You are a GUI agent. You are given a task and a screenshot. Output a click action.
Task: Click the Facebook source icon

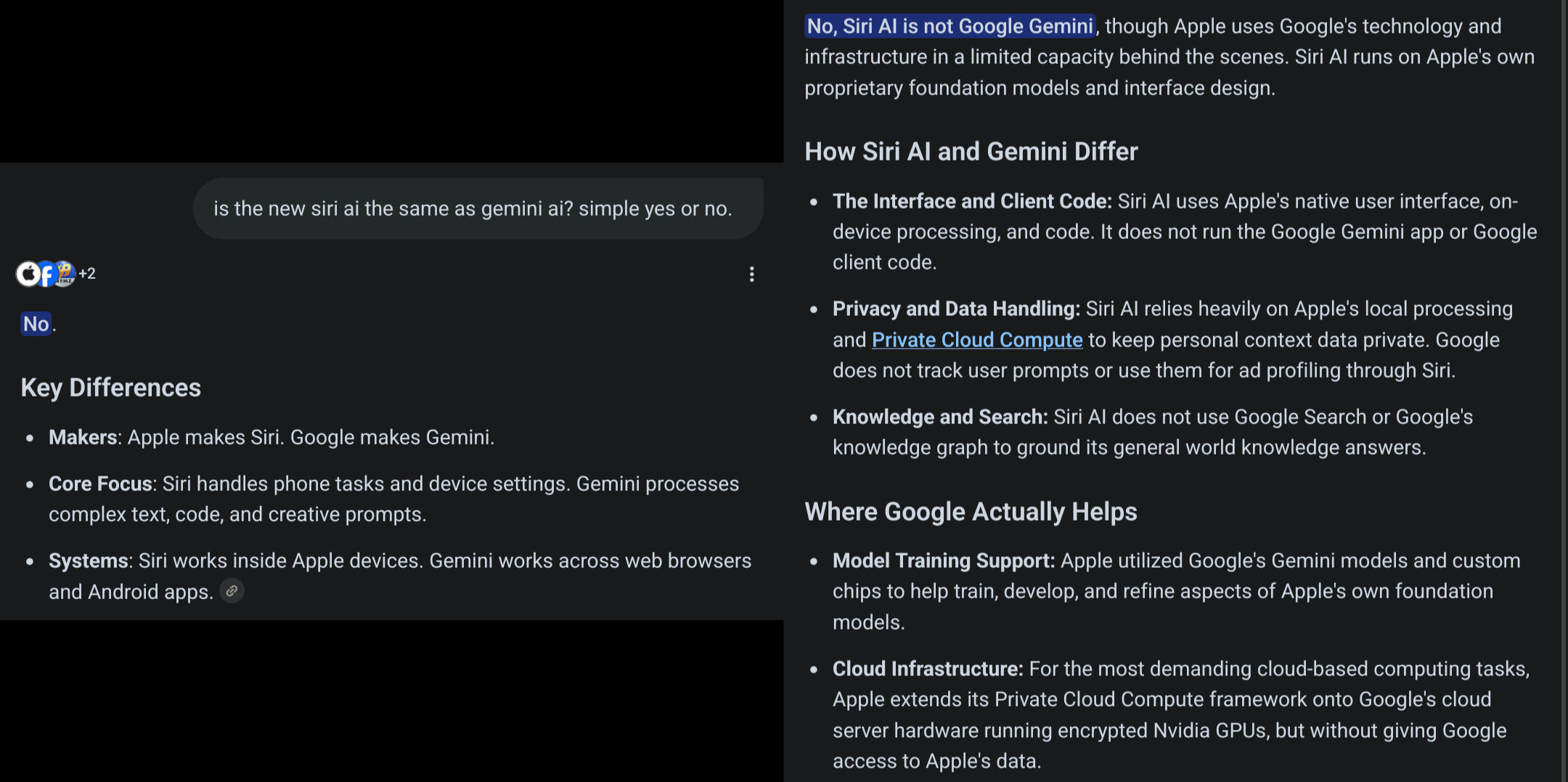point(47,274)
